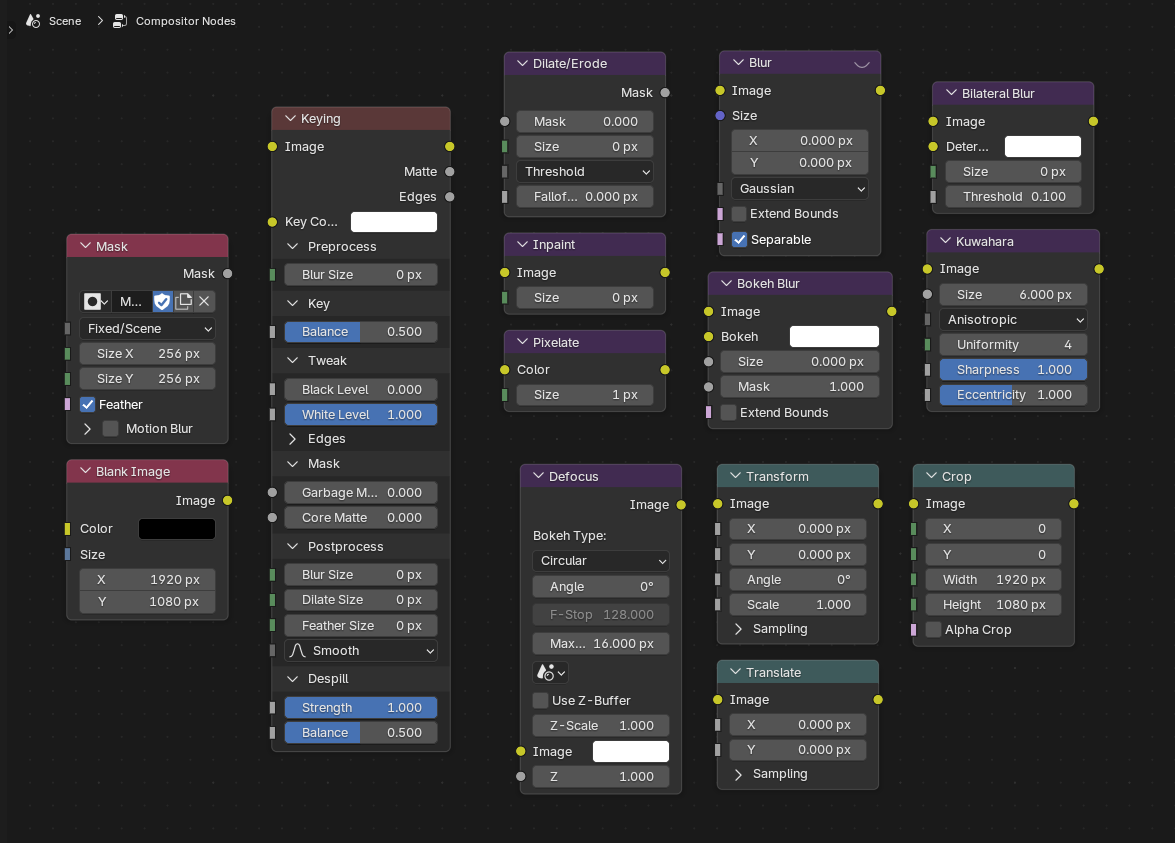Click Inpaint node Image output socket

[x=665, y=273]
